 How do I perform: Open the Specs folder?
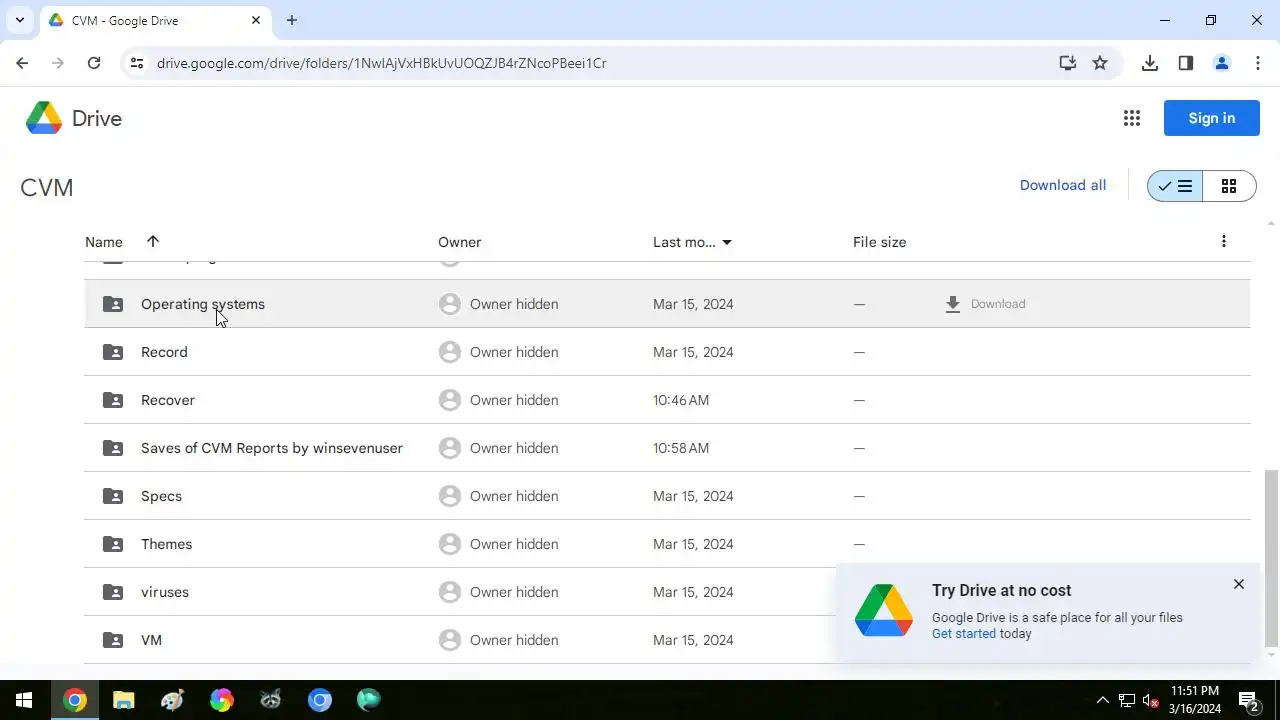(161, 496)
